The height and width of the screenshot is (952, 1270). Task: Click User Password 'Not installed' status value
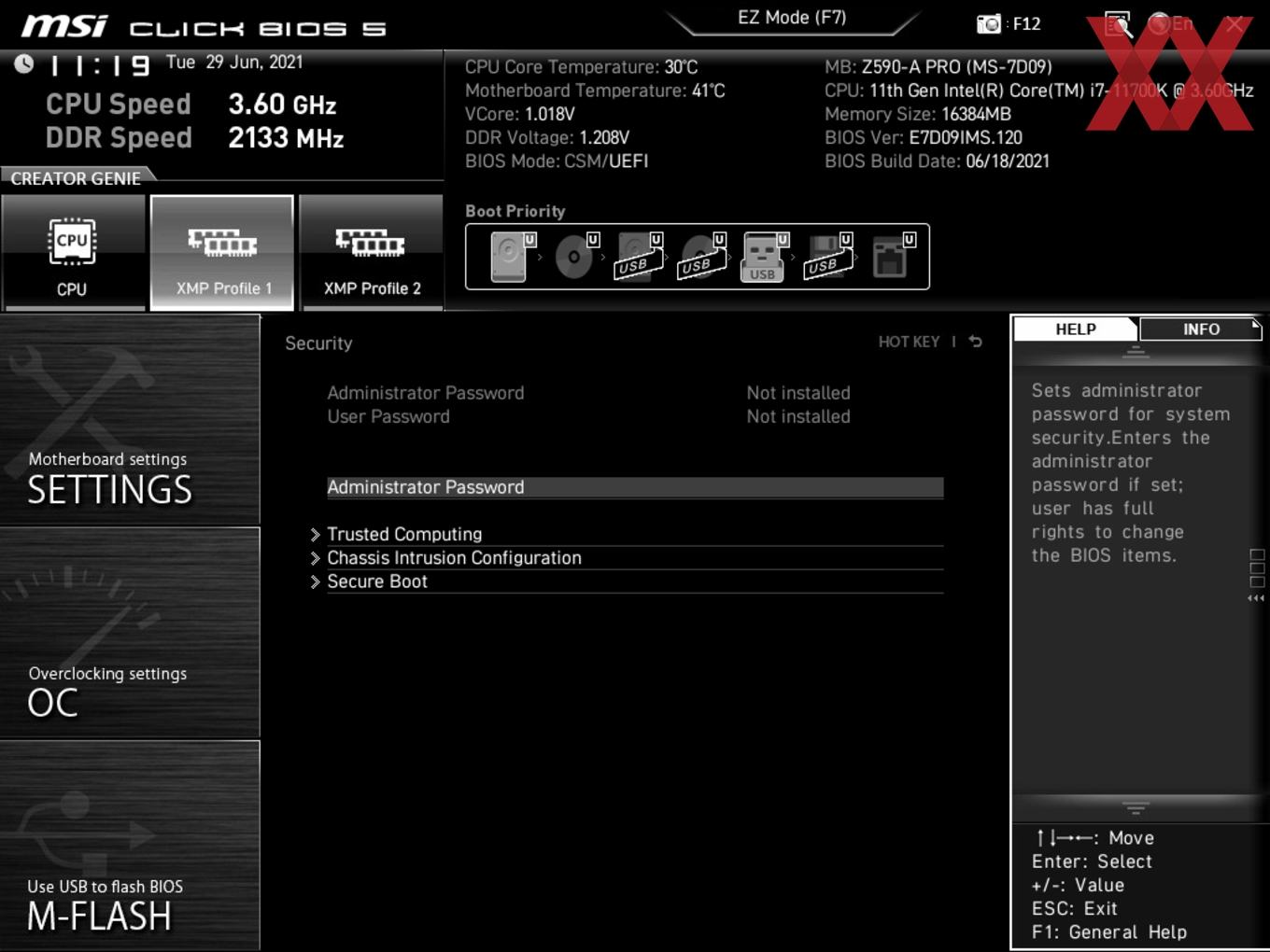point(798,416)
